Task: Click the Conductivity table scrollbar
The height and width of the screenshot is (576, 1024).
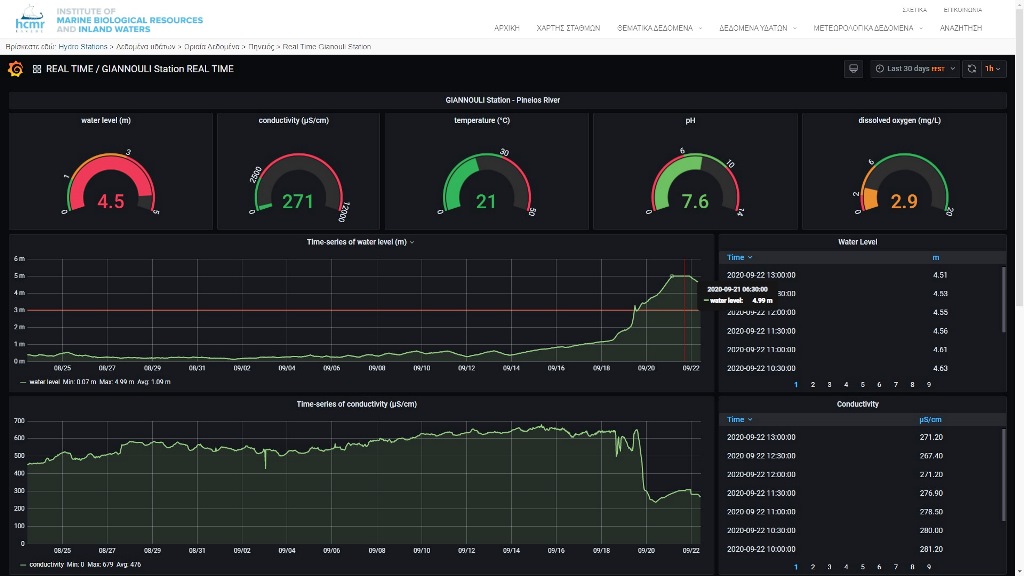Action: 1004,475
